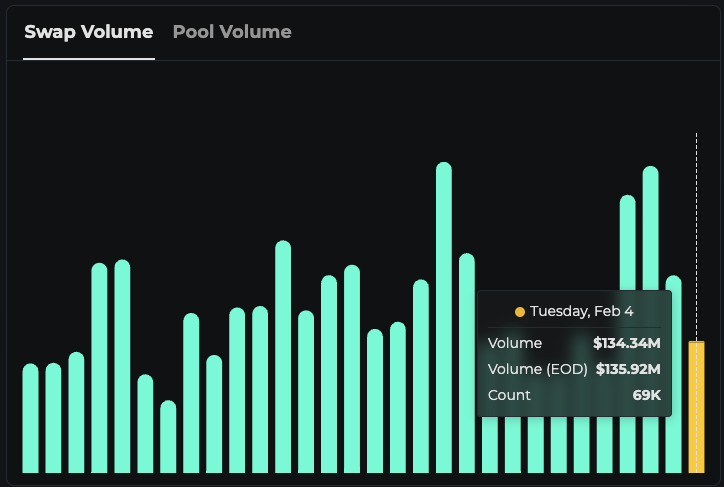
Task: Click the Volume value '$134.34M'
Action: 627,343
